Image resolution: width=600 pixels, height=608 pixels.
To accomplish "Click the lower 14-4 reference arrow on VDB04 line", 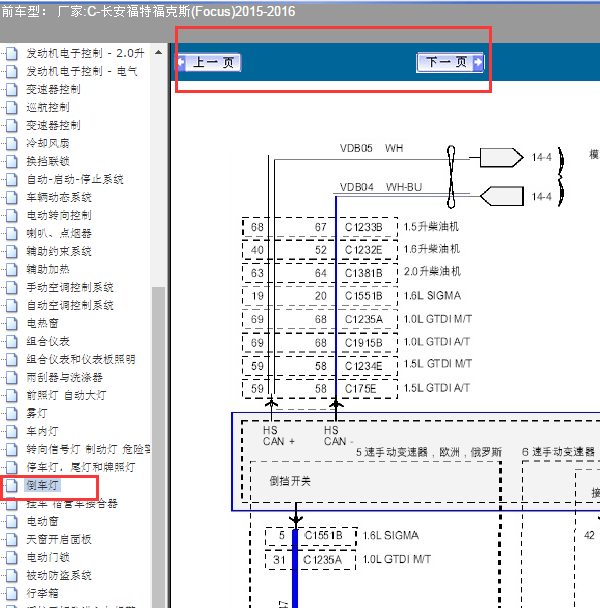I will click(501, 197).
